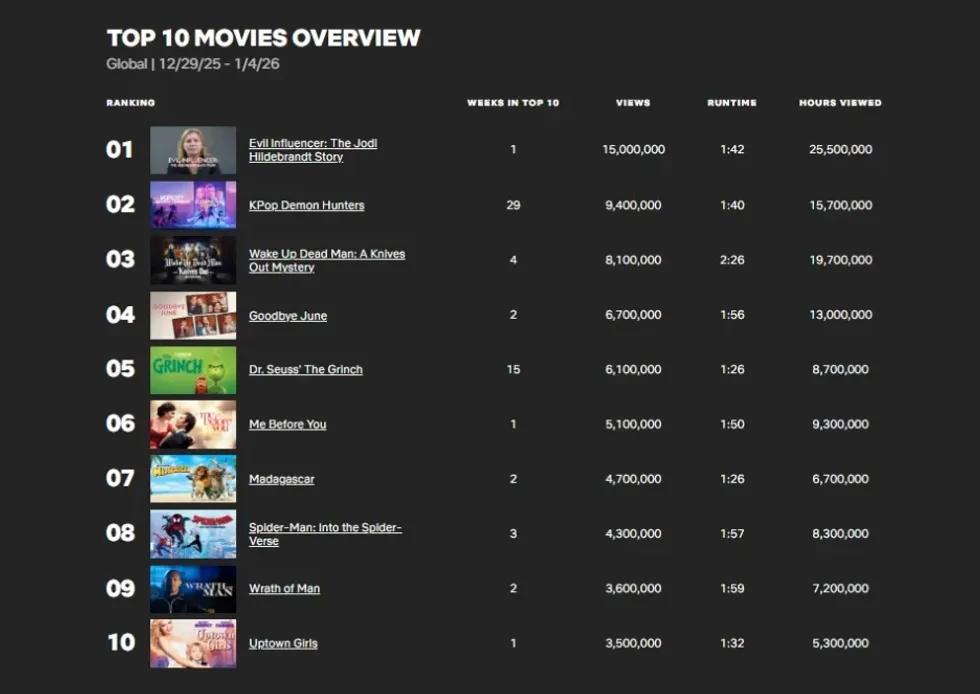Select the Goodbye June movie link
Viewport: 980px width, 694px height.
click(x=288, y=315)
